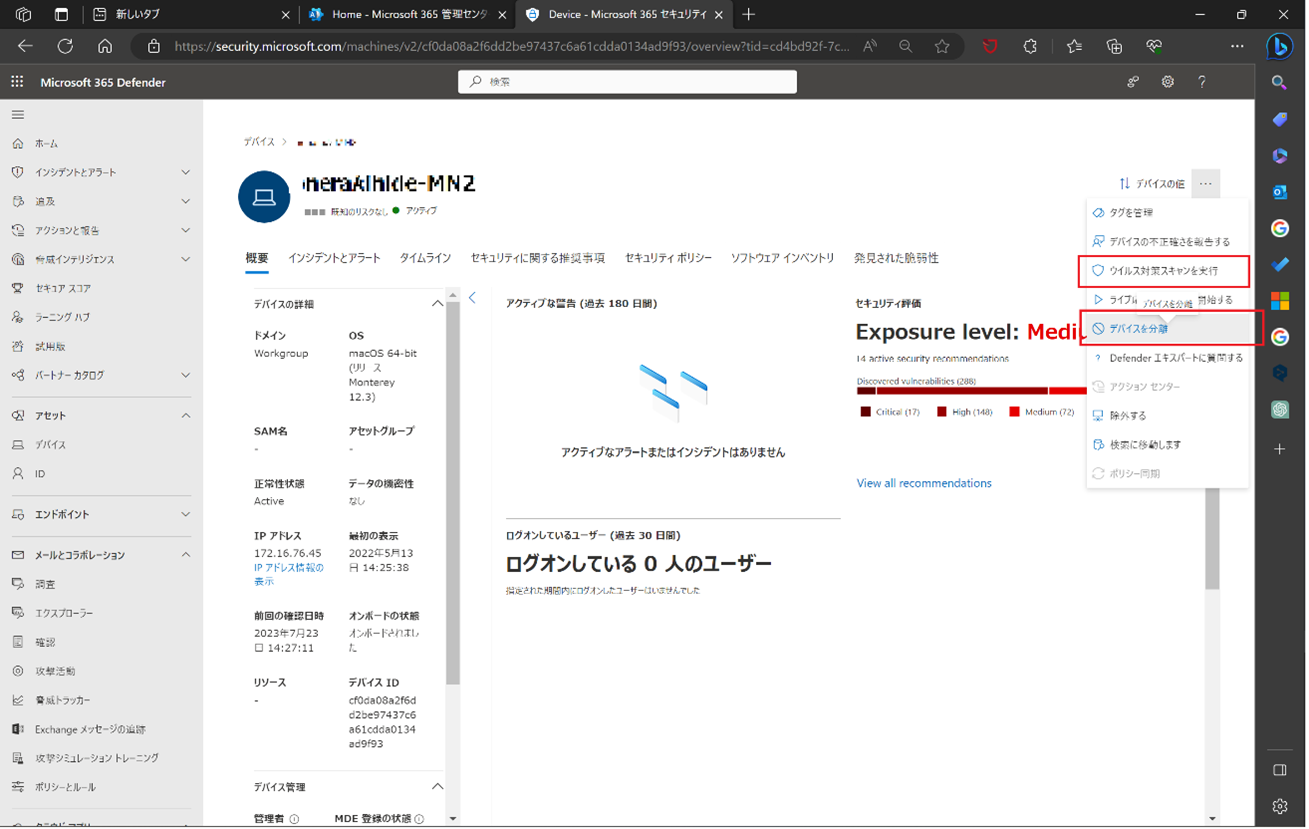Open 調査 under メールとコラボレーション
Viewport: 1309px width, 829px height.
(46, 584)
